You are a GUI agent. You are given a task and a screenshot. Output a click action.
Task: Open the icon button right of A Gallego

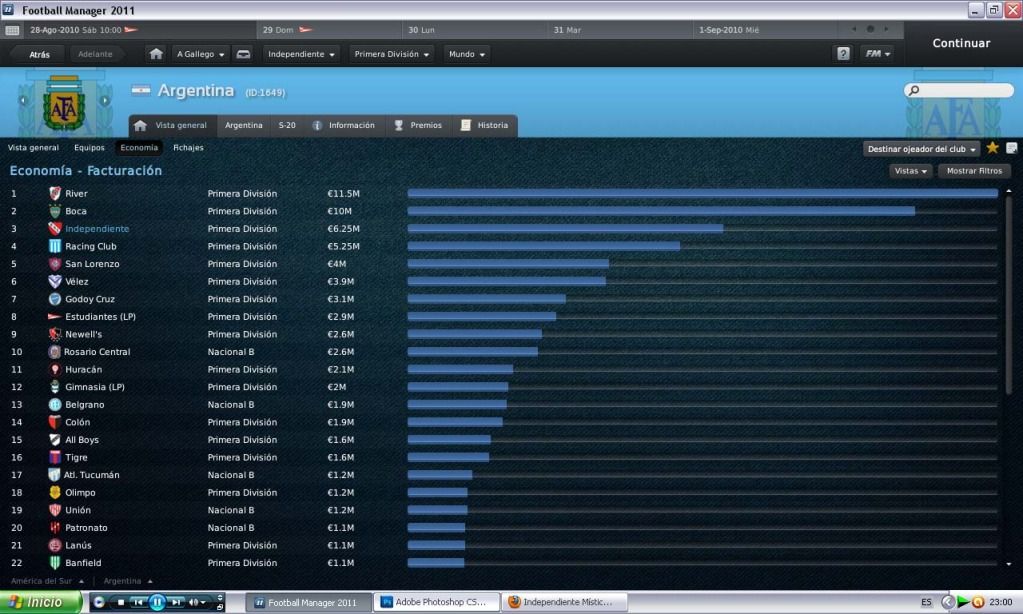click(x=243, y=54)
